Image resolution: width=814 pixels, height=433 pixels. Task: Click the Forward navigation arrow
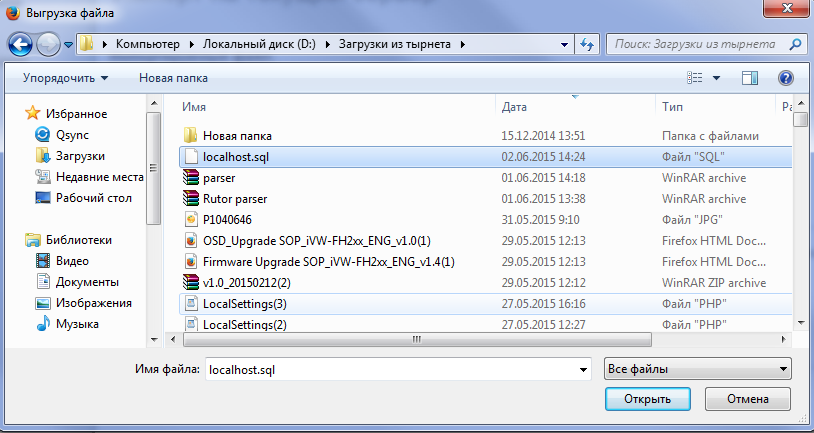pos(49,45)
